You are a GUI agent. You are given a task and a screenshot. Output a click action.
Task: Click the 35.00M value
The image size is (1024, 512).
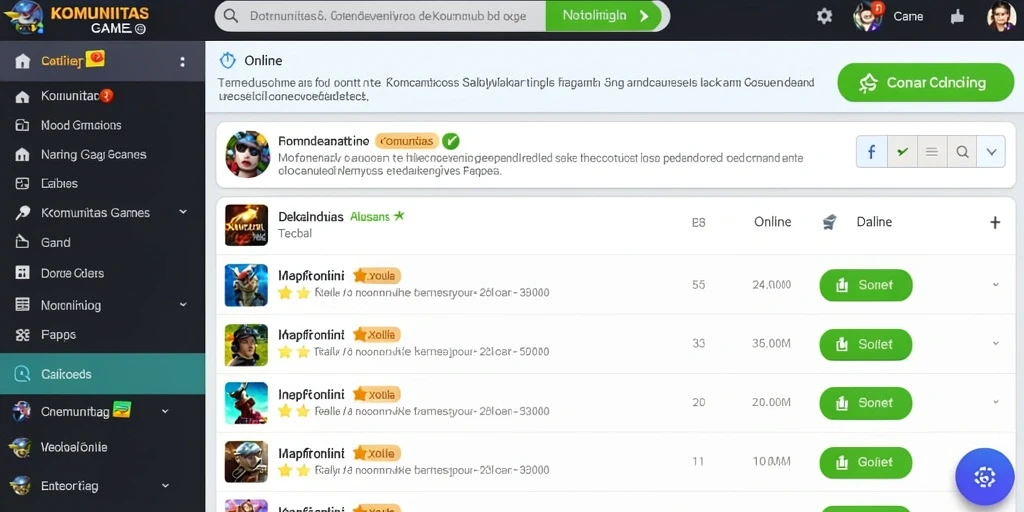(x=771, y=344)
